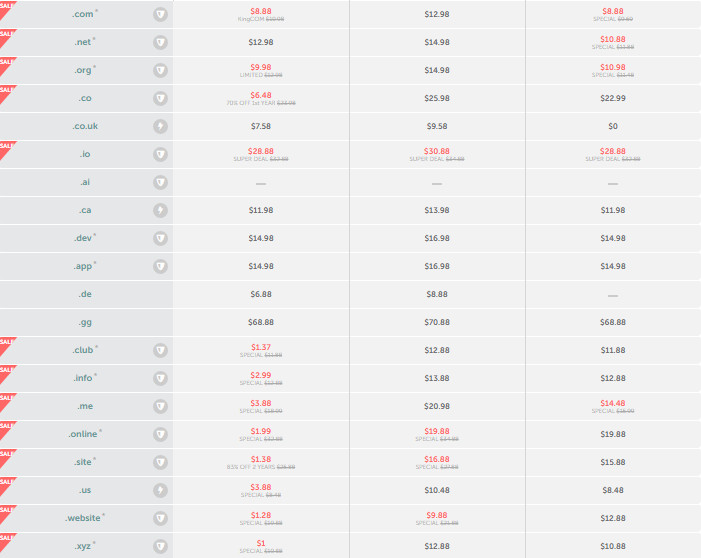Click the shield icon beside .website
Screen dimensions: 701x558
tap(160, 518)
